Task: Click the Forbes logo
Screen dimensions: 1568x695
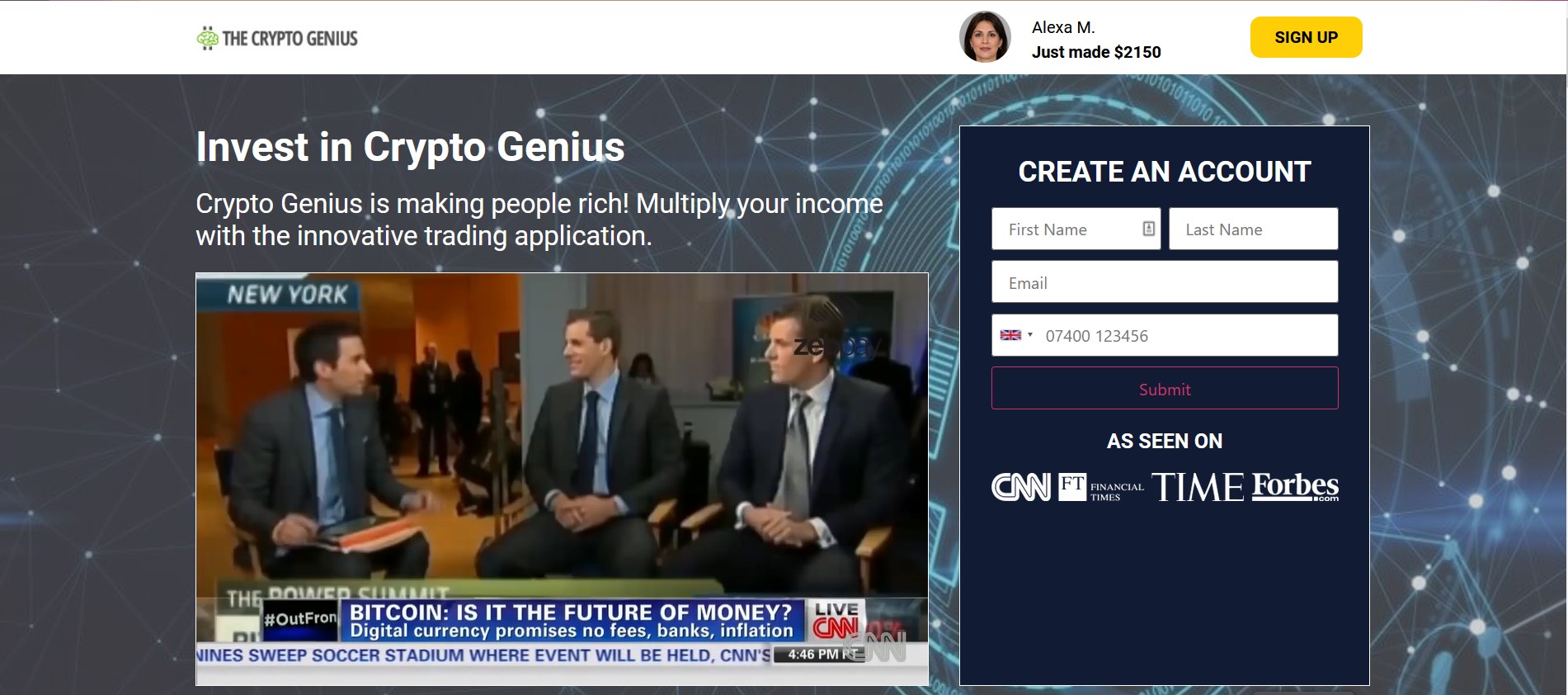Action: point(1295,486)
